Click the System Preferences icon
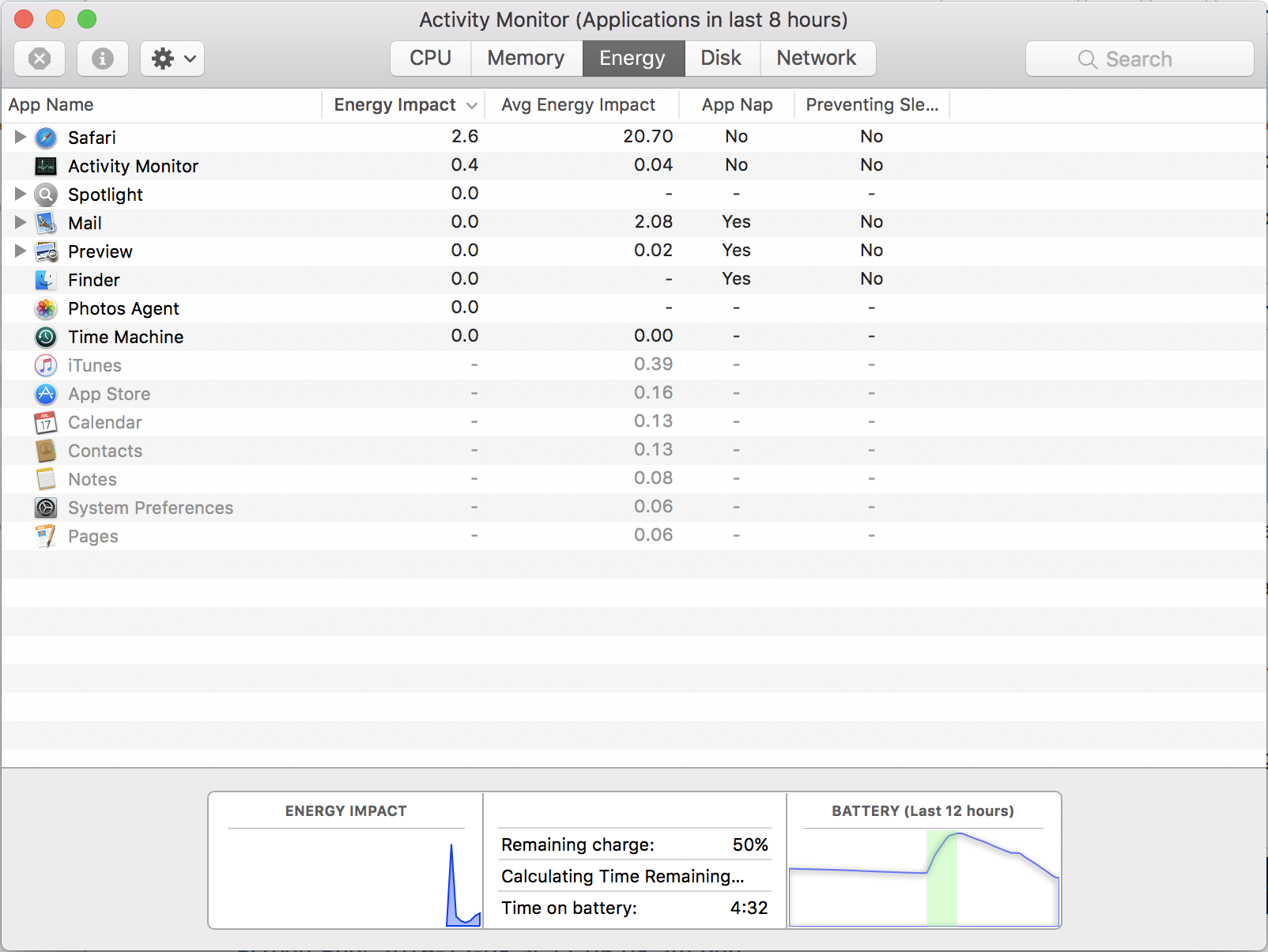Image resolution: width=1268 pixels, height=952 pixels. click(46, 508)
